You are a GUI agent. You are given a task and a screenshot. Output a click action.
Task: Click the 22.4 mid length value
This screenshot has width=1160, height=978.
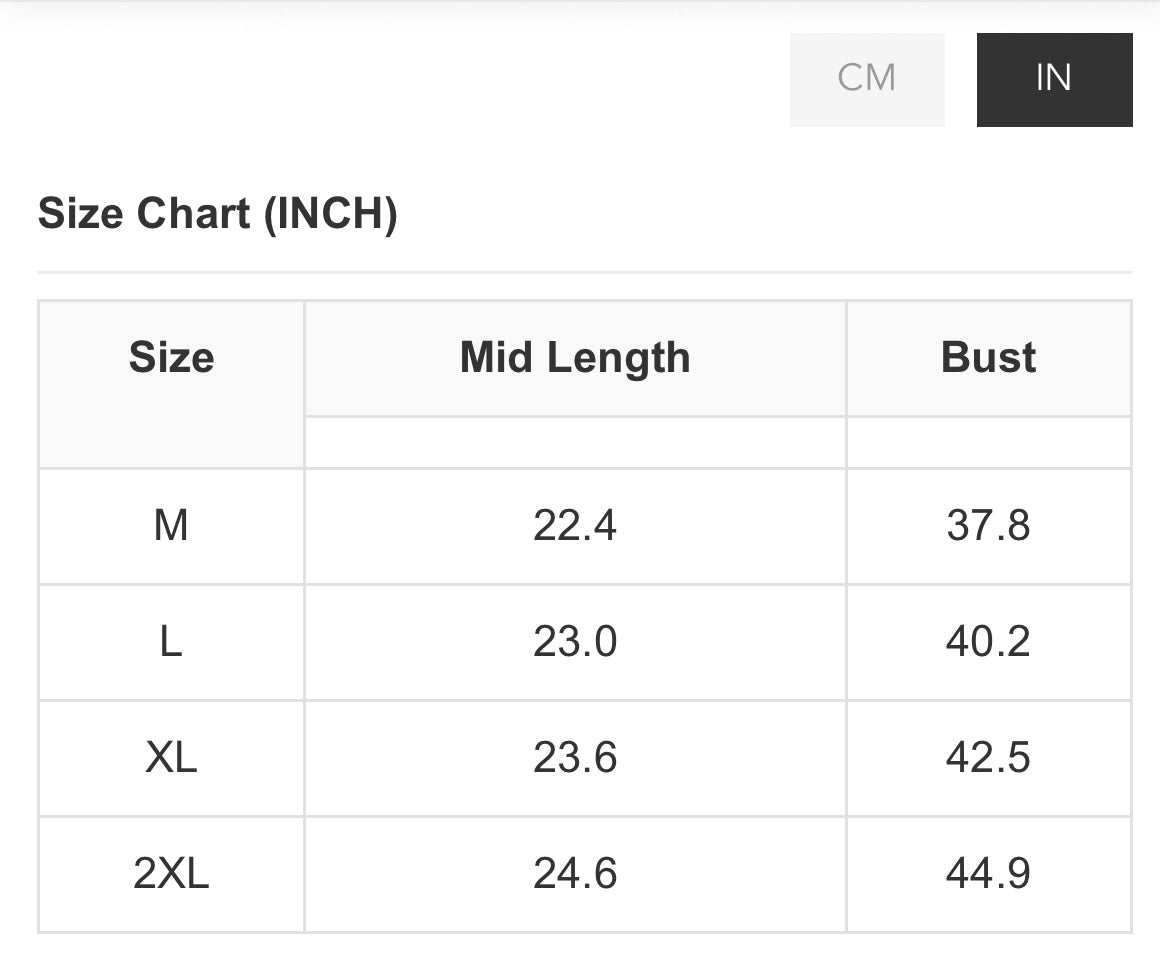(575, 526)
